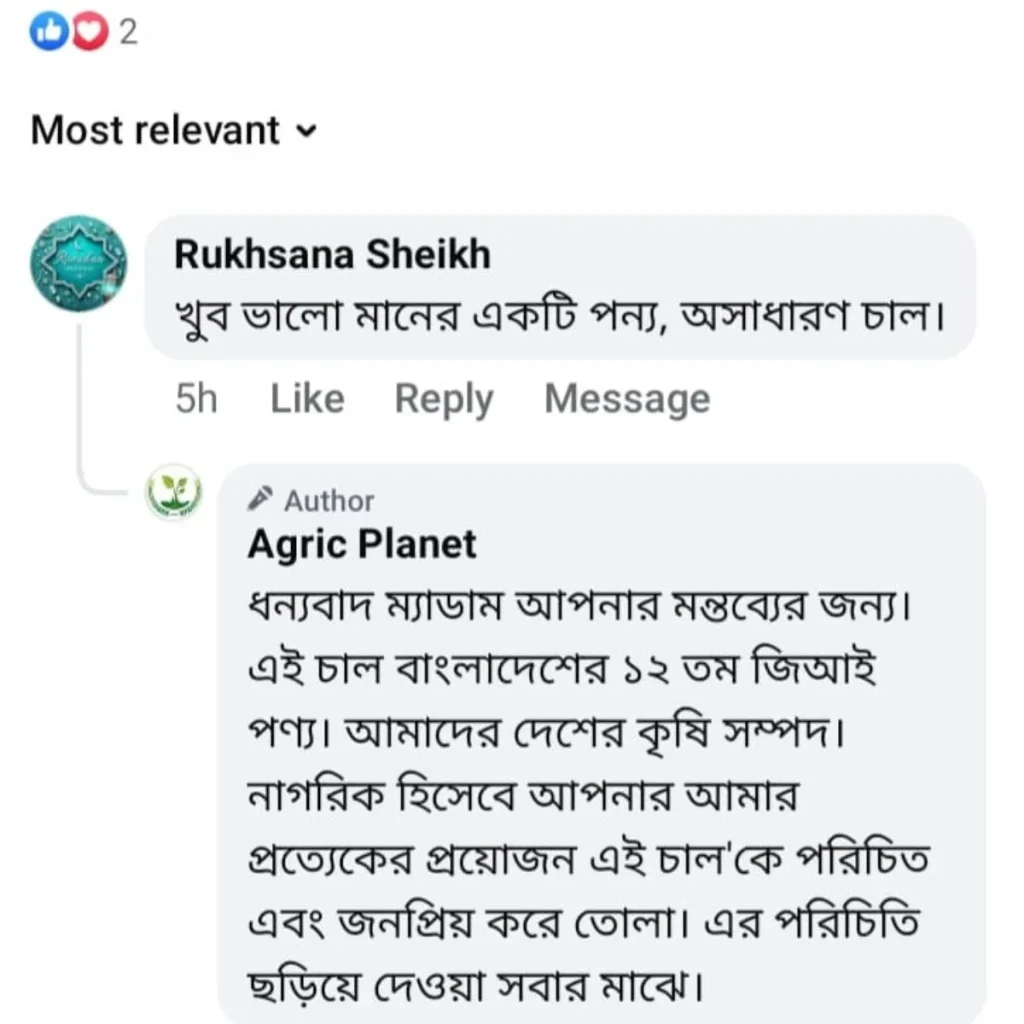This screenshot has height=1024, width=1024.
Task: Click the thread connector line under Rukhsana's avatar
Action: 80,400
